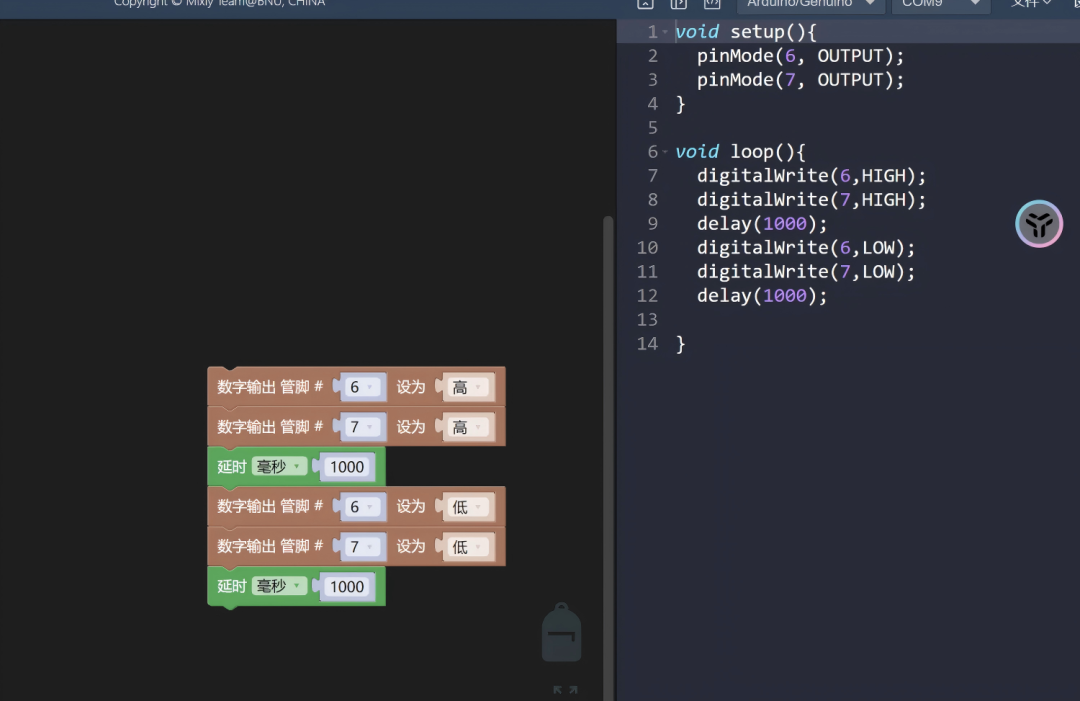Image resolution: width=1080 pixels, height=701 pixels.
Task: Collapse the void loop() code fold arrow
Action: click(665, 152)
